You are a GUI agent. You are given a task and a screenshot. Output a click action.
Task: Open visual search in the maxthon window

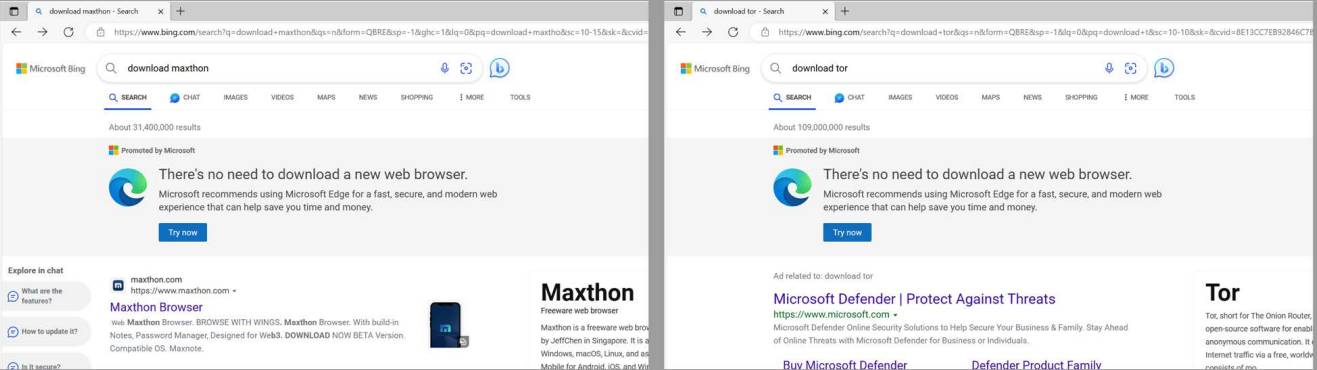[x=466, y=68]
